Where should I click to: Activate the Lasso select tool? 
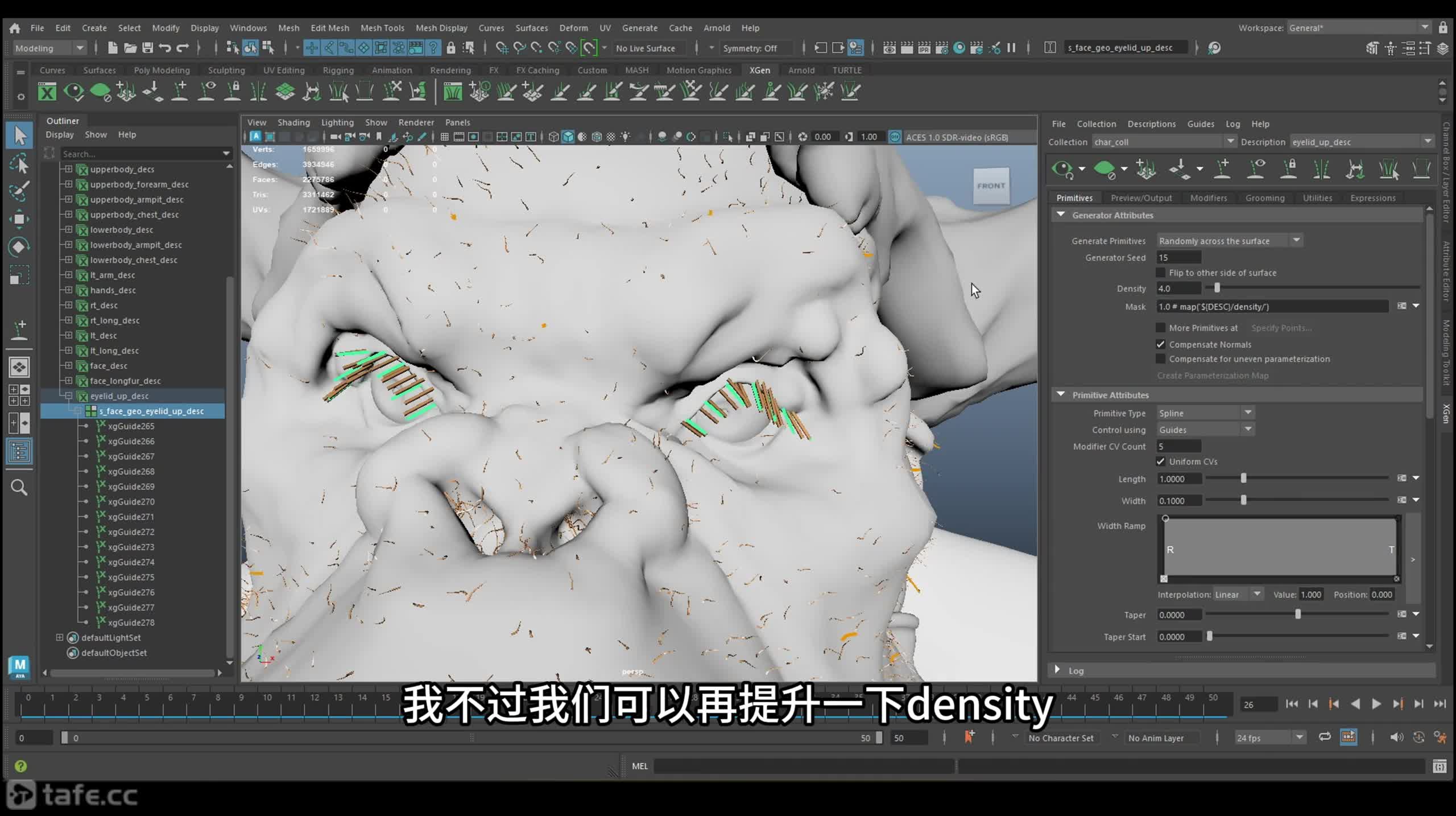19,164
